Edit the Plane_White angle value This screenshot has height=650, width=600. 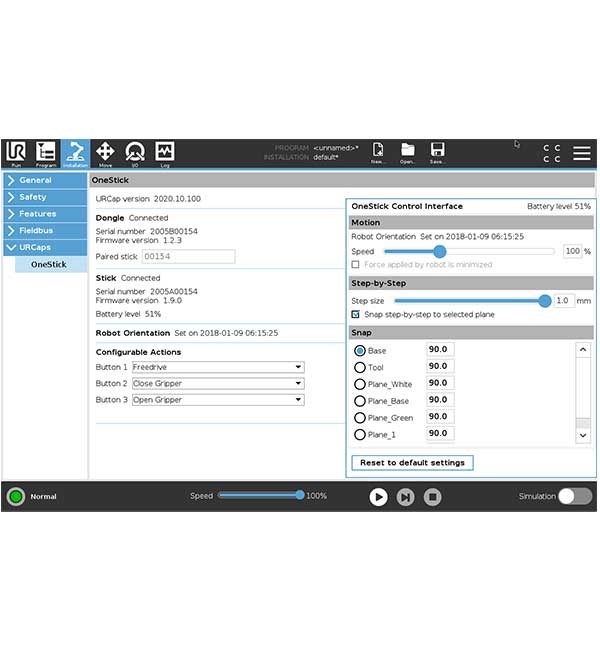point(440,383)
